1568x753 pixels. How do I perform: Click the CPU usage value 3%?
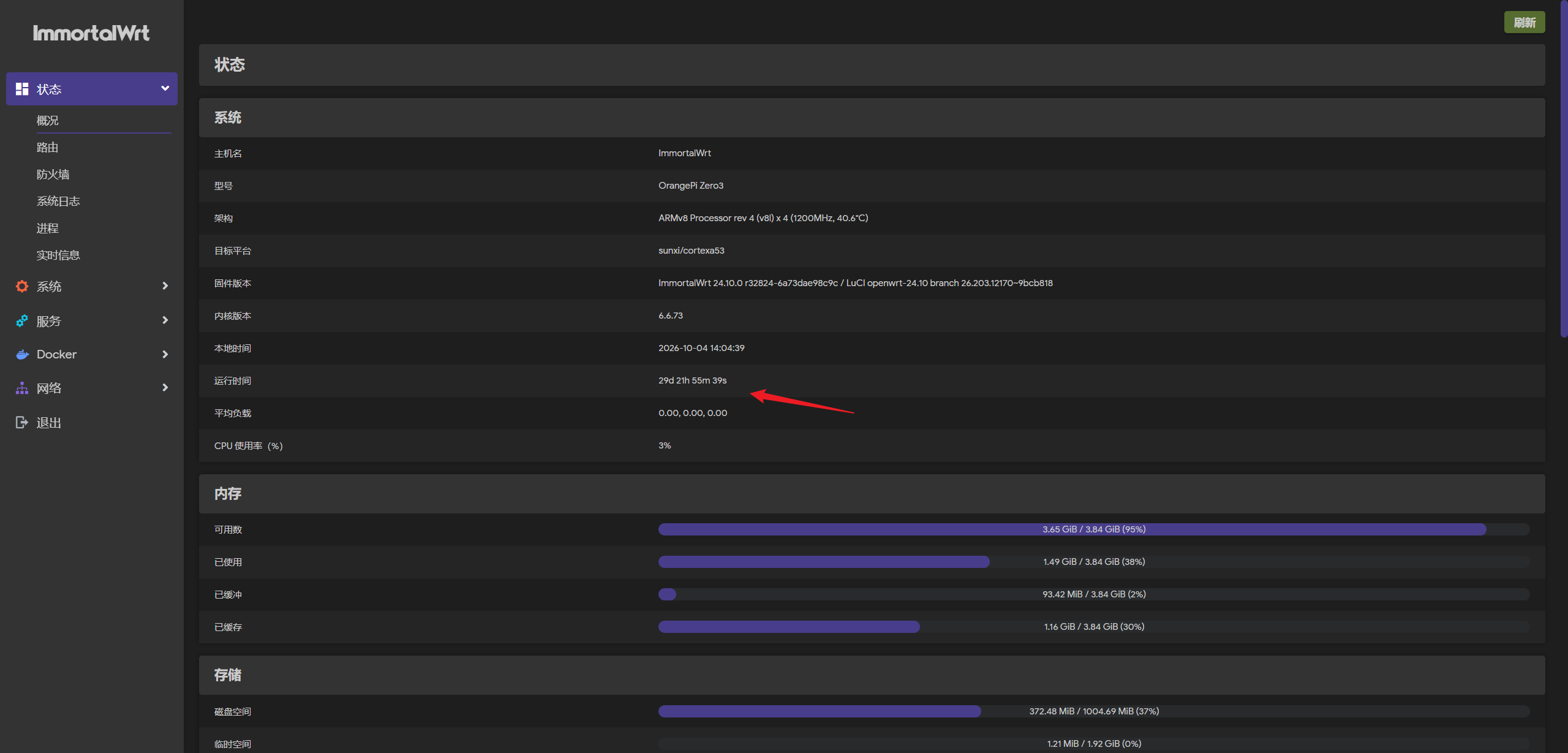tap(665, 445)
